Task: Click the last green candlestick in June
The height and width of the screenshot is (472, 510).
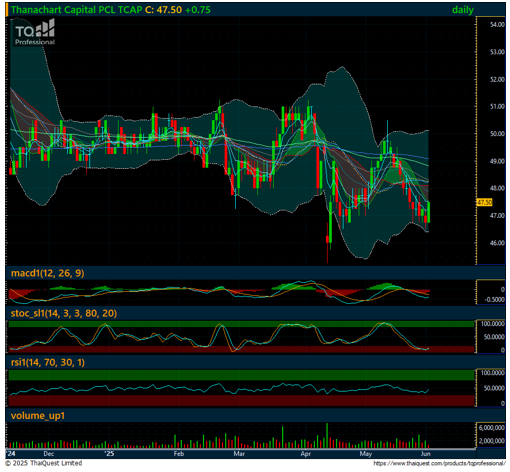Action: tap(428, 212)
